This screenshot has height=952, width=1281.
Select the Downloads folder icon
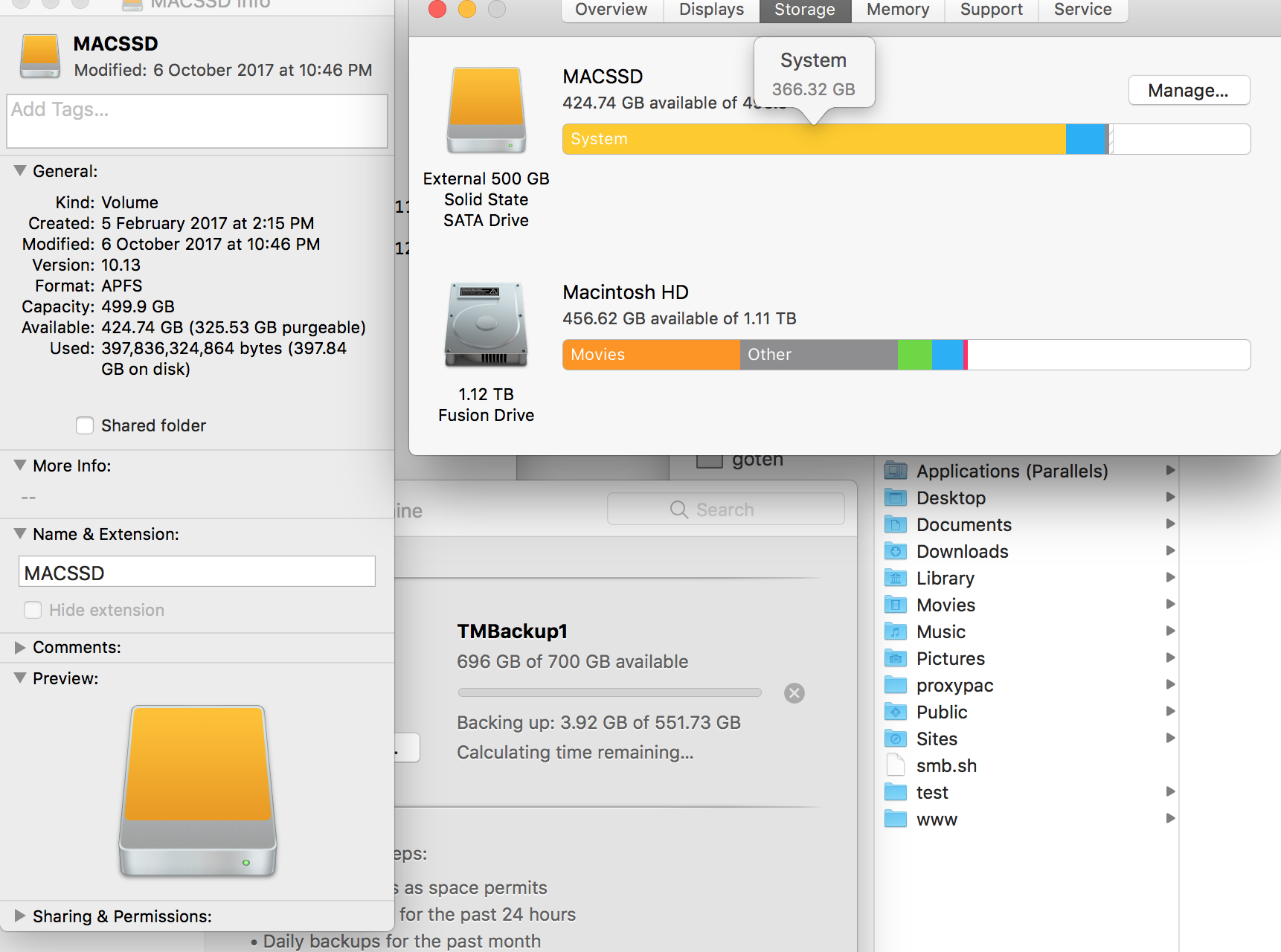pos(896,551)
